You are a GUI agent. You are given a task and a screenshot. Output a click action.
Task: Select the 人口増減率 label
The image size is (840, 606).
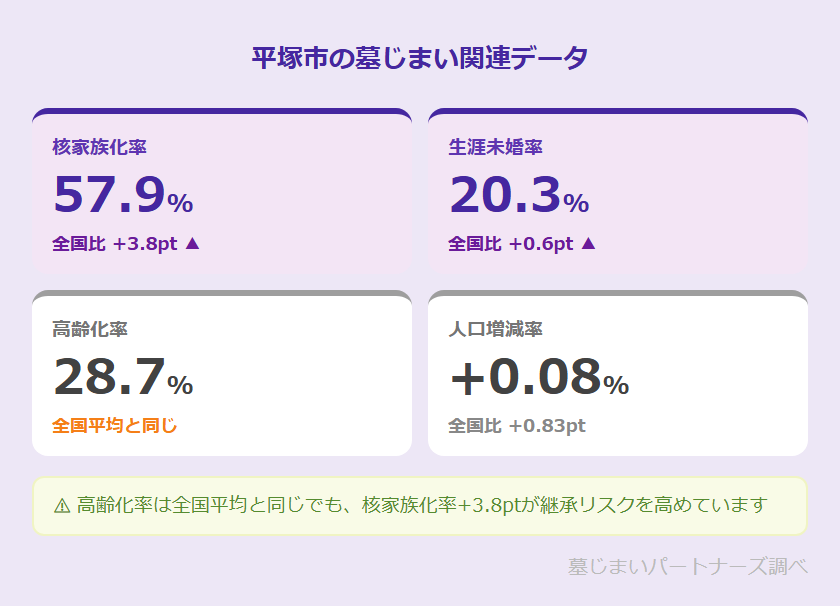coord(496,329)
